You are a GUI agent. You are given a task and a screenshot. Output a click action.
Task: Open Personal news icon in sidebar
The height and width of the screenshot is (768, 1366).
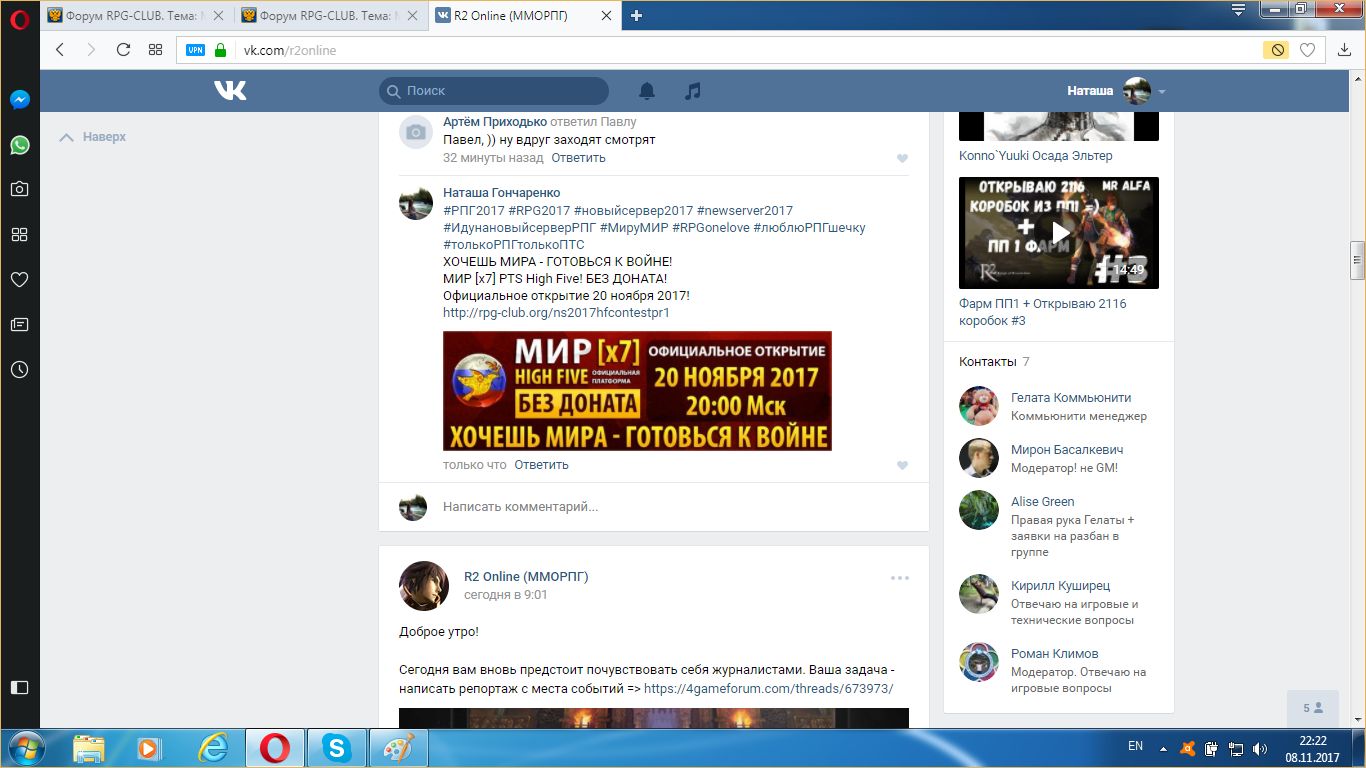[19, 324]
